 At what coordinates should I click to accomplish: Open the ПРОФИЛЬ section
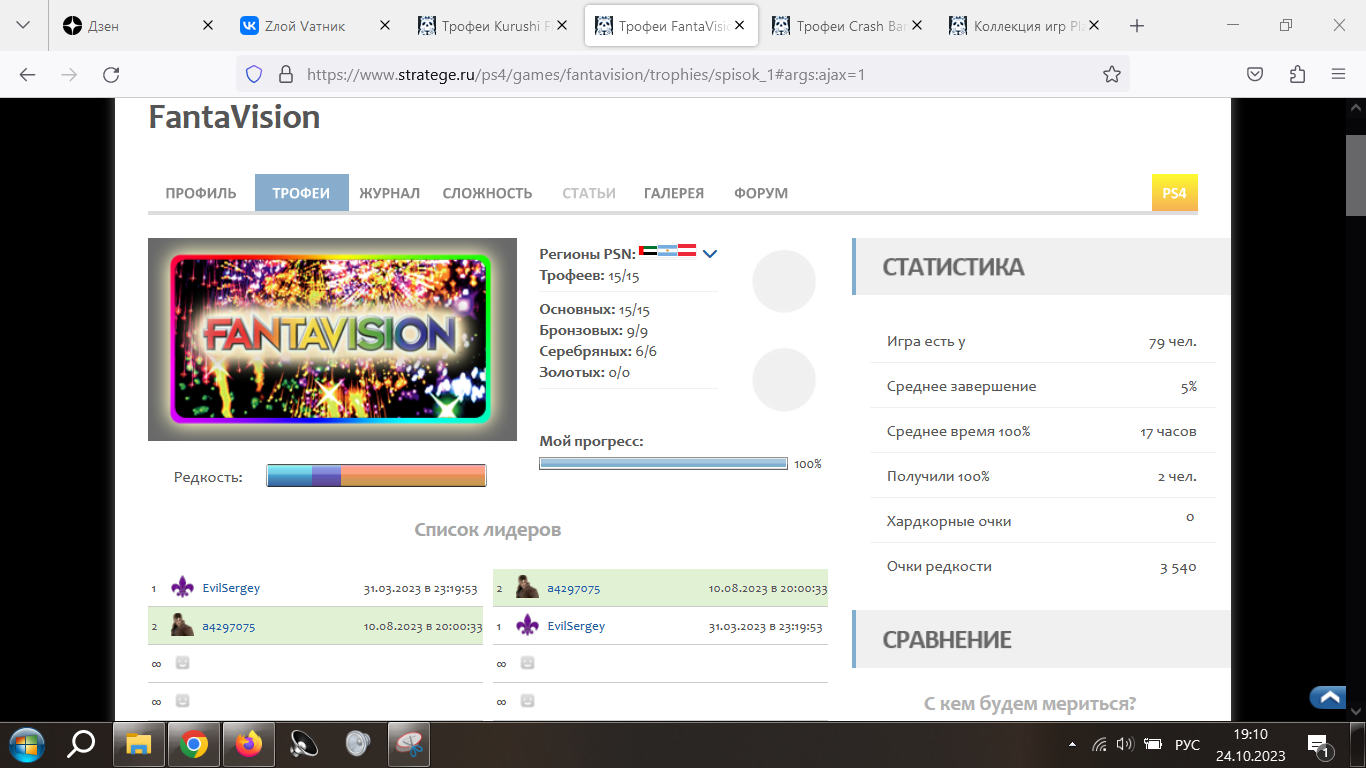pyautogui.click(x=201, y=193)
